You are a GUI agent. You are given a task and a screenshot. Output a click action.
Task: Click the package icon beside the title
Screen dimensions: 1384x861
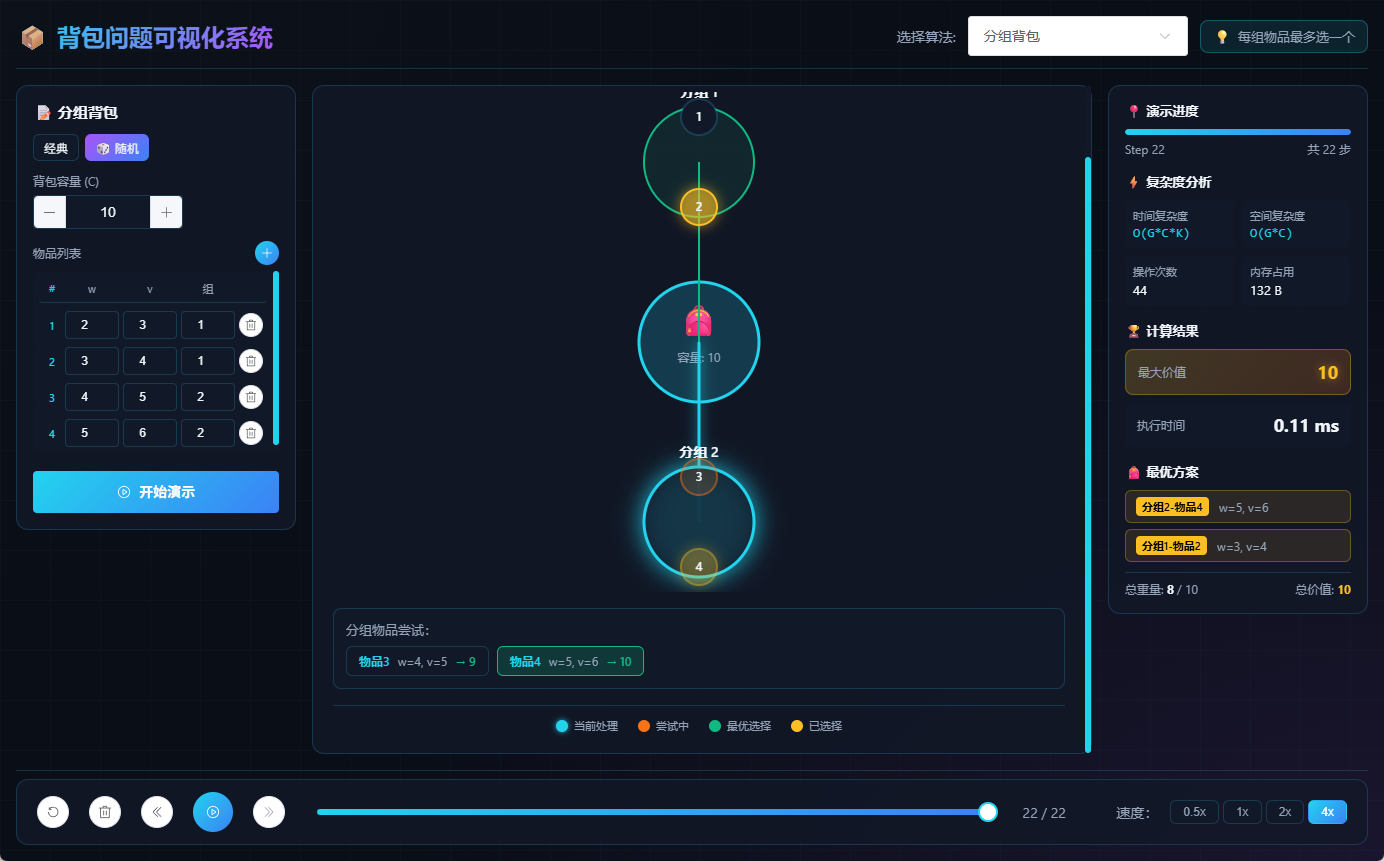[x=33, y=38]
